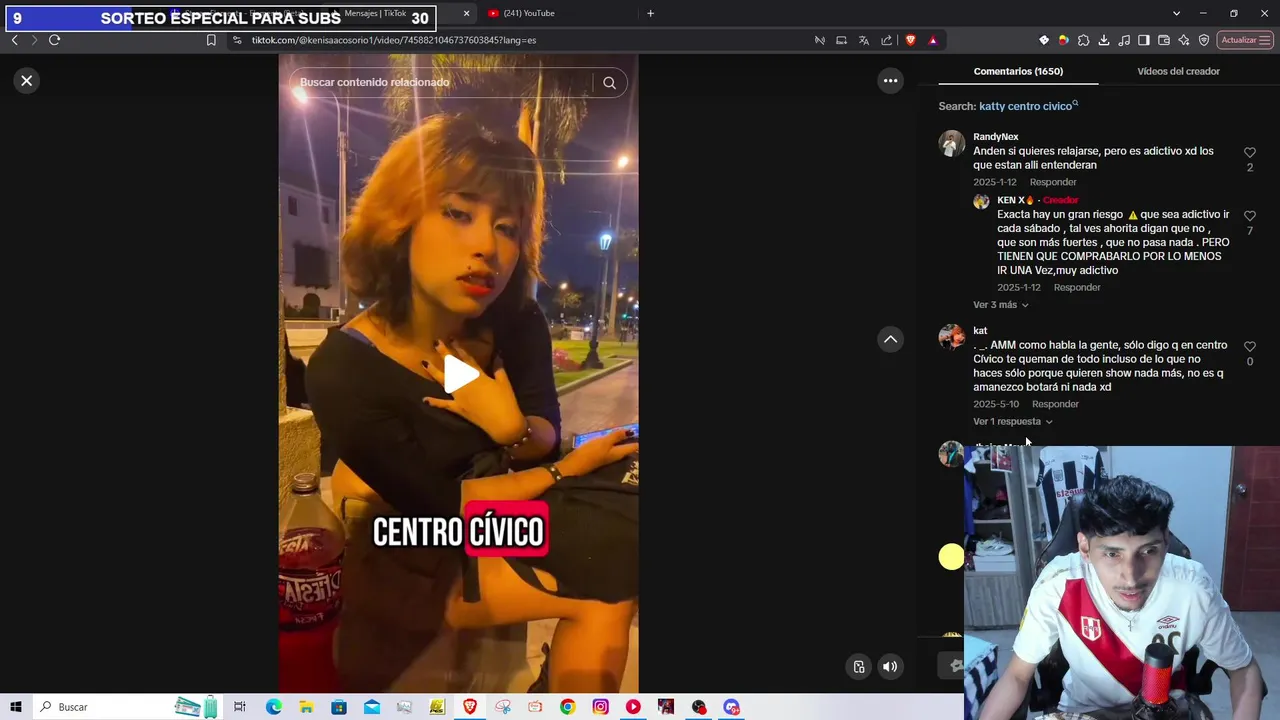Open the Windows Start menu
This screenshot has width=1280, height=720.
point(16,707)
